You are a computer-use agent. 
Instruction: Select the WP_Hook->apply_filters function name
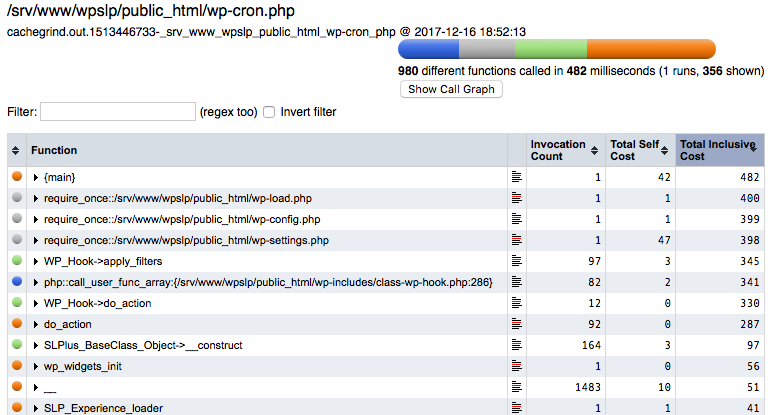tap(103, 262)
